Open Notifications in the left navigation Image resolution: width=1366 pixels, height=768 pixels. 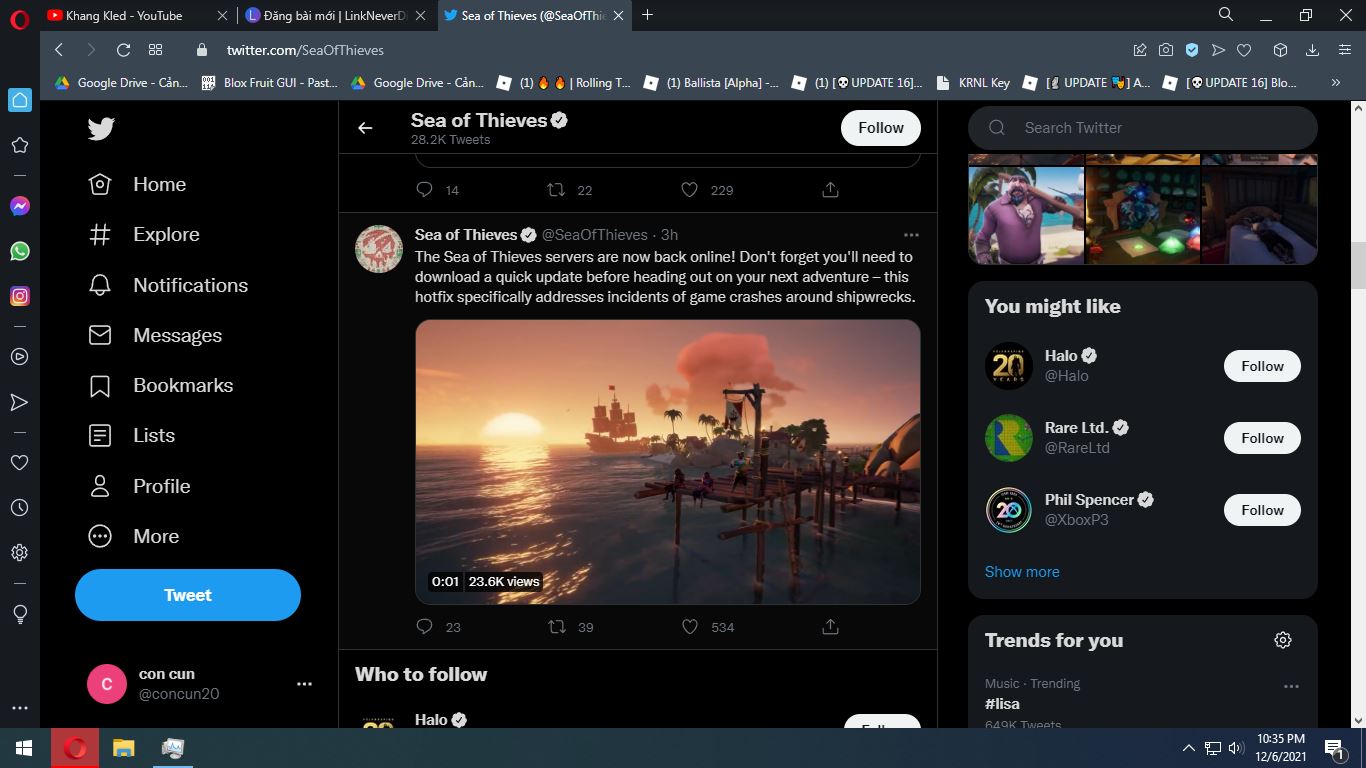tap(190, 285)
